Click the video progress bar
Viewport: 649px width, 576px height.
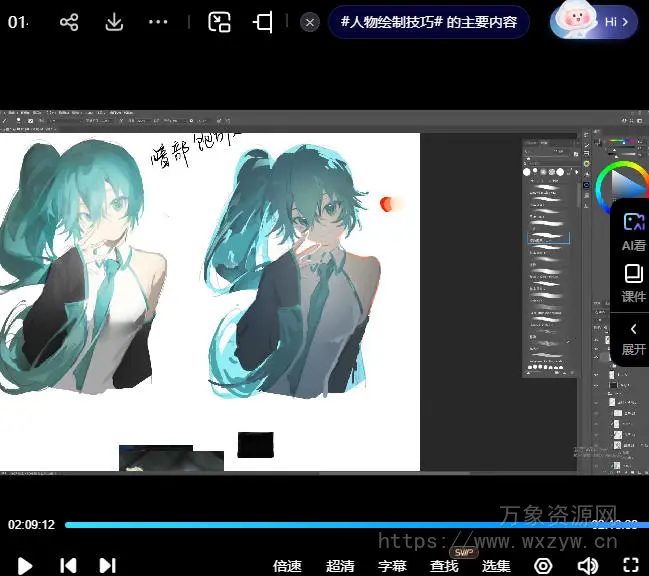tap(330, 524)
